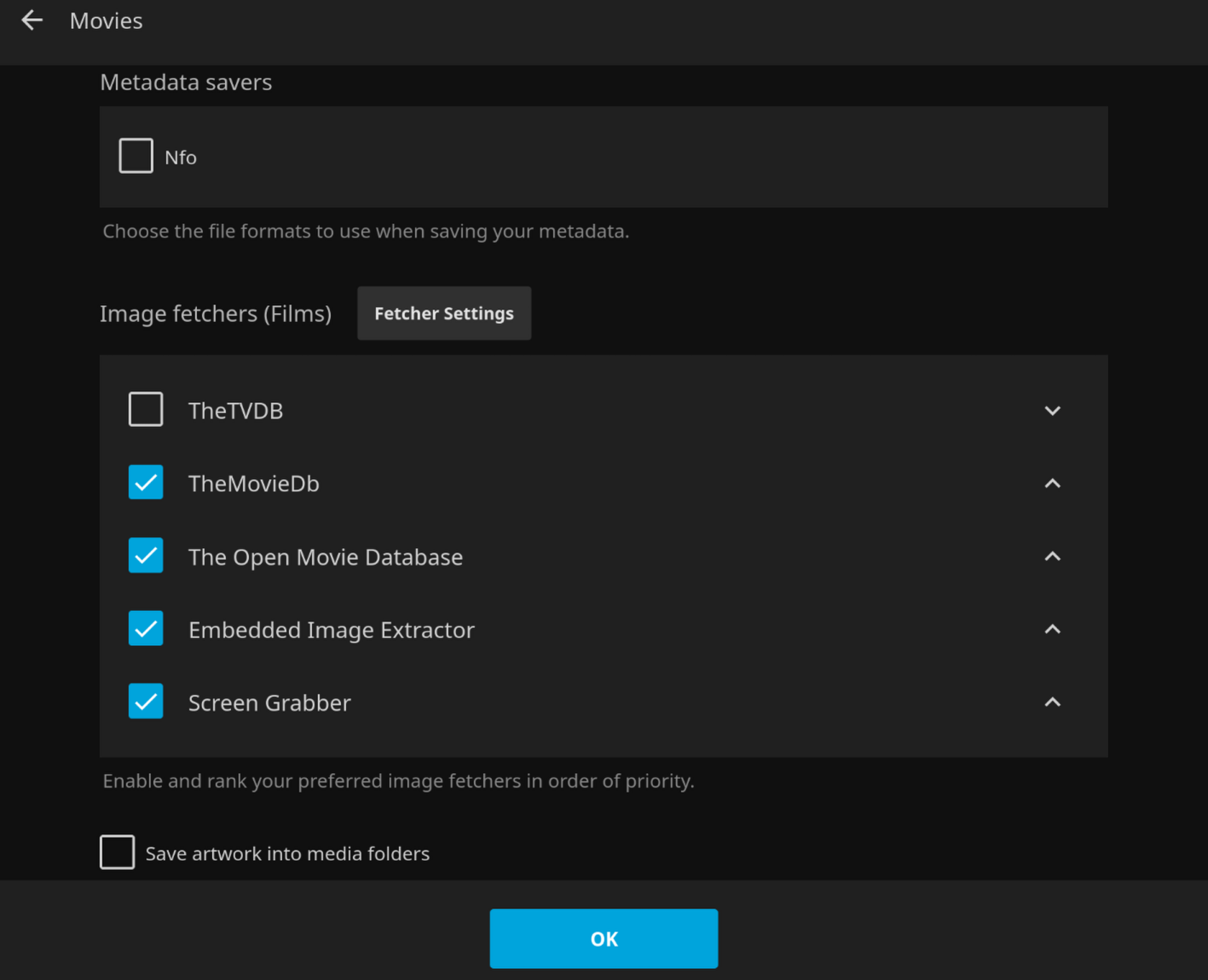This screenshot has width=1208, height=980.
Task: Raise Embedded Image Extractor priority with its arrow
Action: 1052,629
